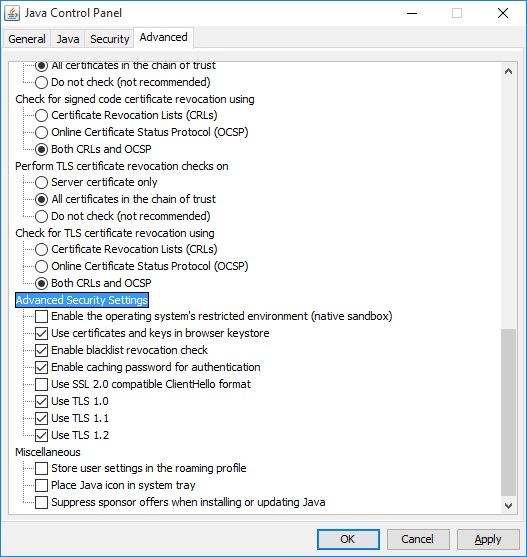Click the Cancel button
Screen dimensions: 527x557
tap(418, 539)
